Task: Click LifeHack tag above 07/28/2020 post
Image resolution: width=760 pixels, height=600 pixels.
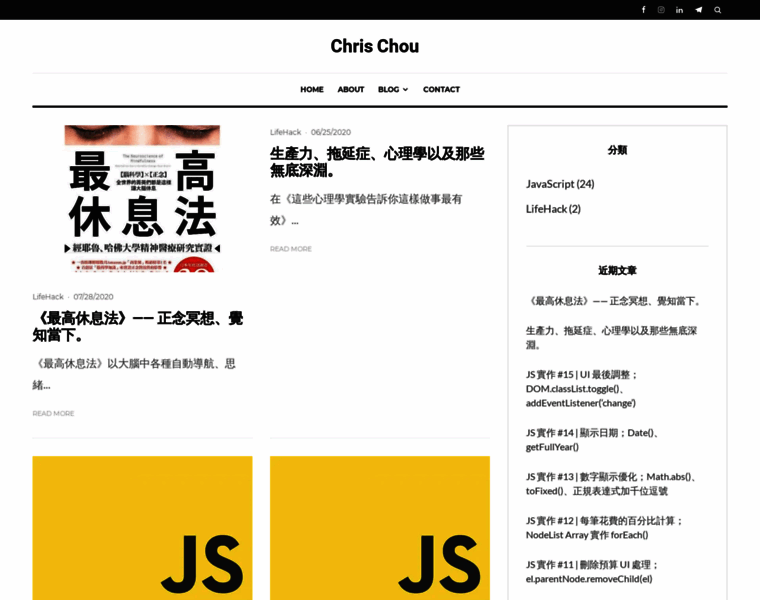Action: pyautogui.click(x=48, y=297)
